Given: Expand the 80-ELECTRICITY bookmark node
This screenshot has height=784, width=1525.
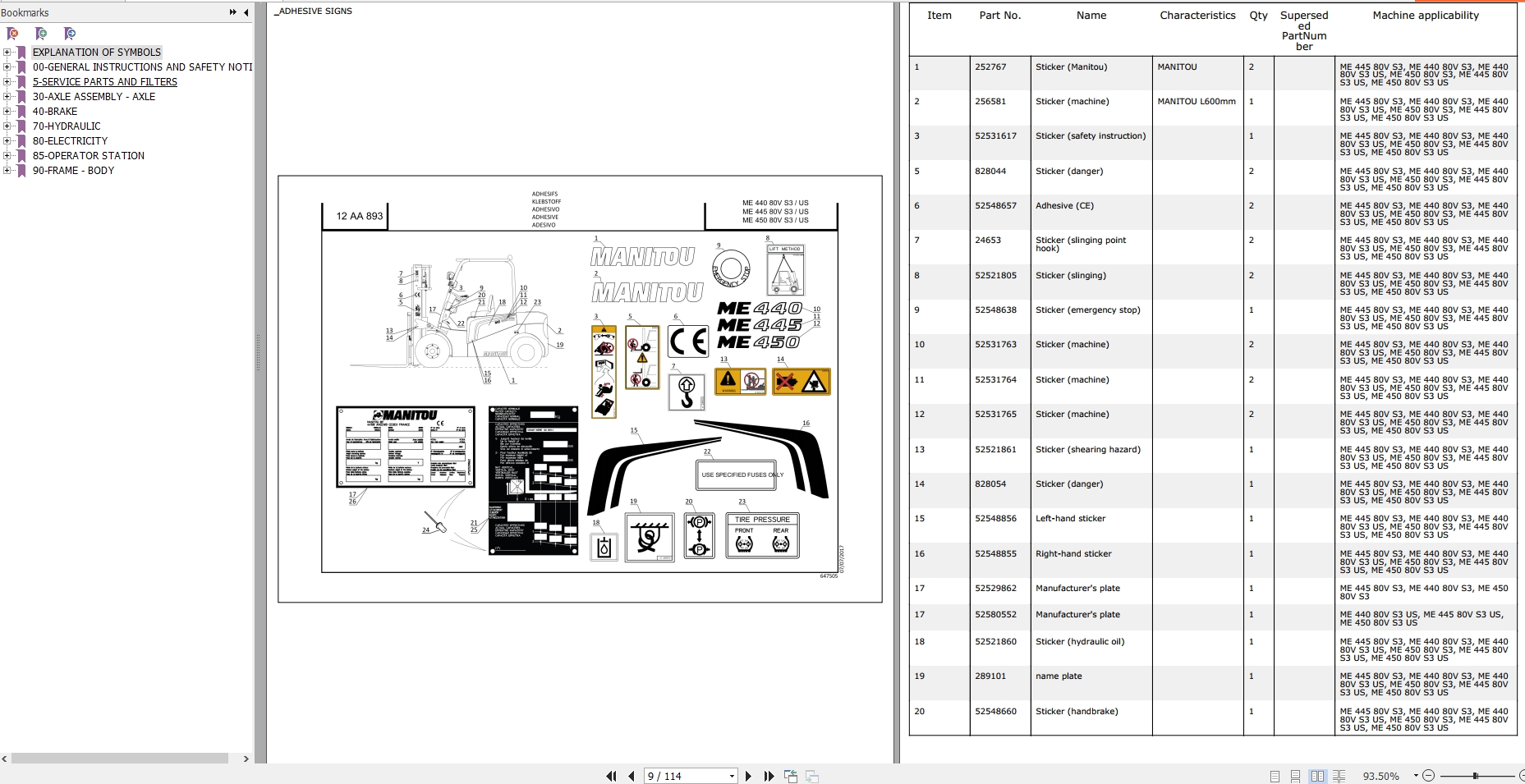Looking at the screenshot, I should (7, 141).
